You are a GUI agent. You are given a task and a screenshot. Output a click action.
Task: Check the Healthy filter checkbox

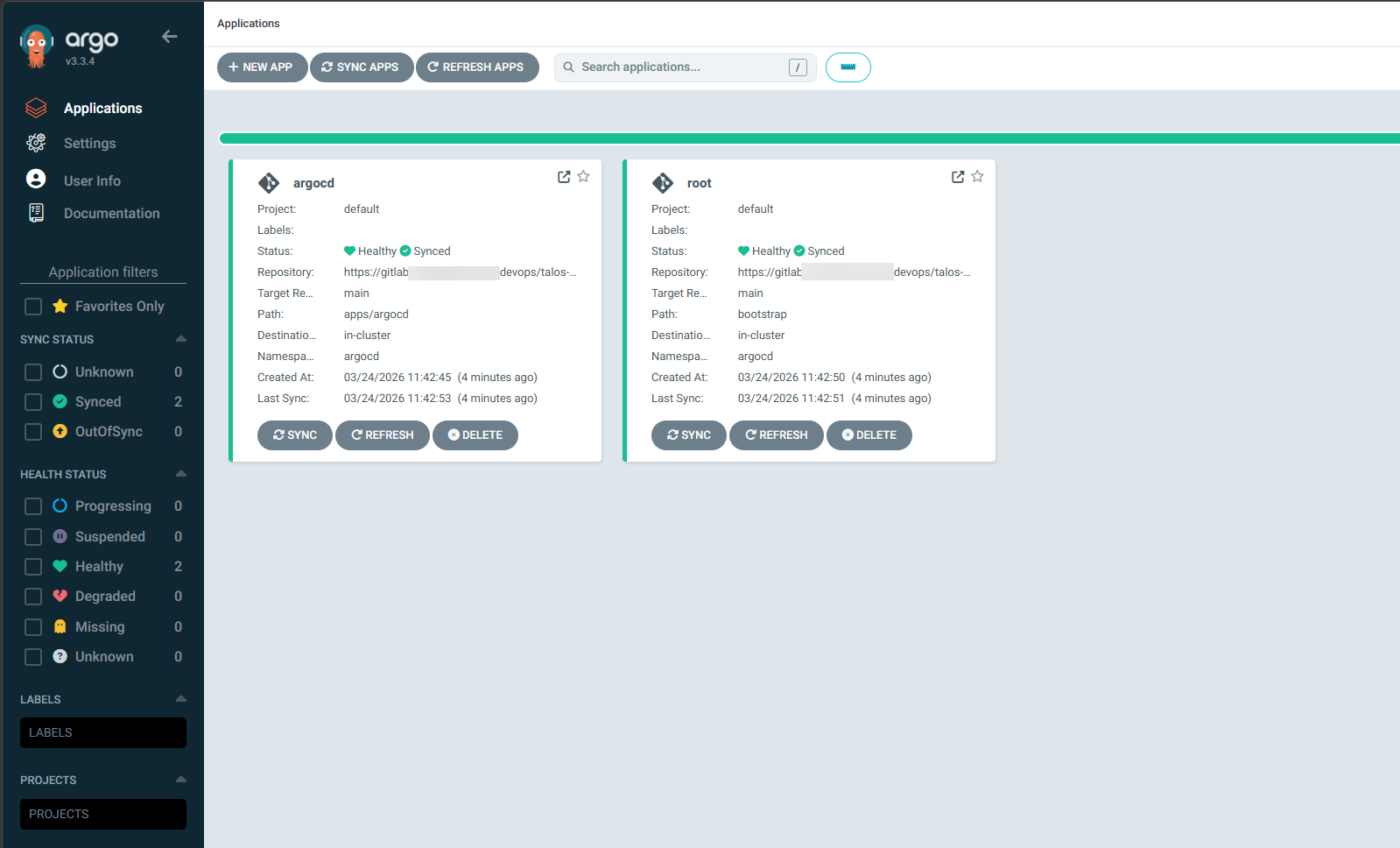(33, 567)
